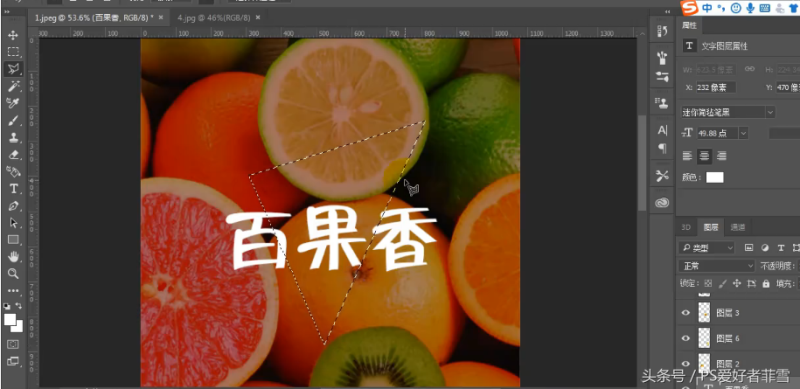Image resolution: width=800 pixels, height=389 pixels.
Task: Close the 4.jpg document tab
Action: click(x=258, y=17)
